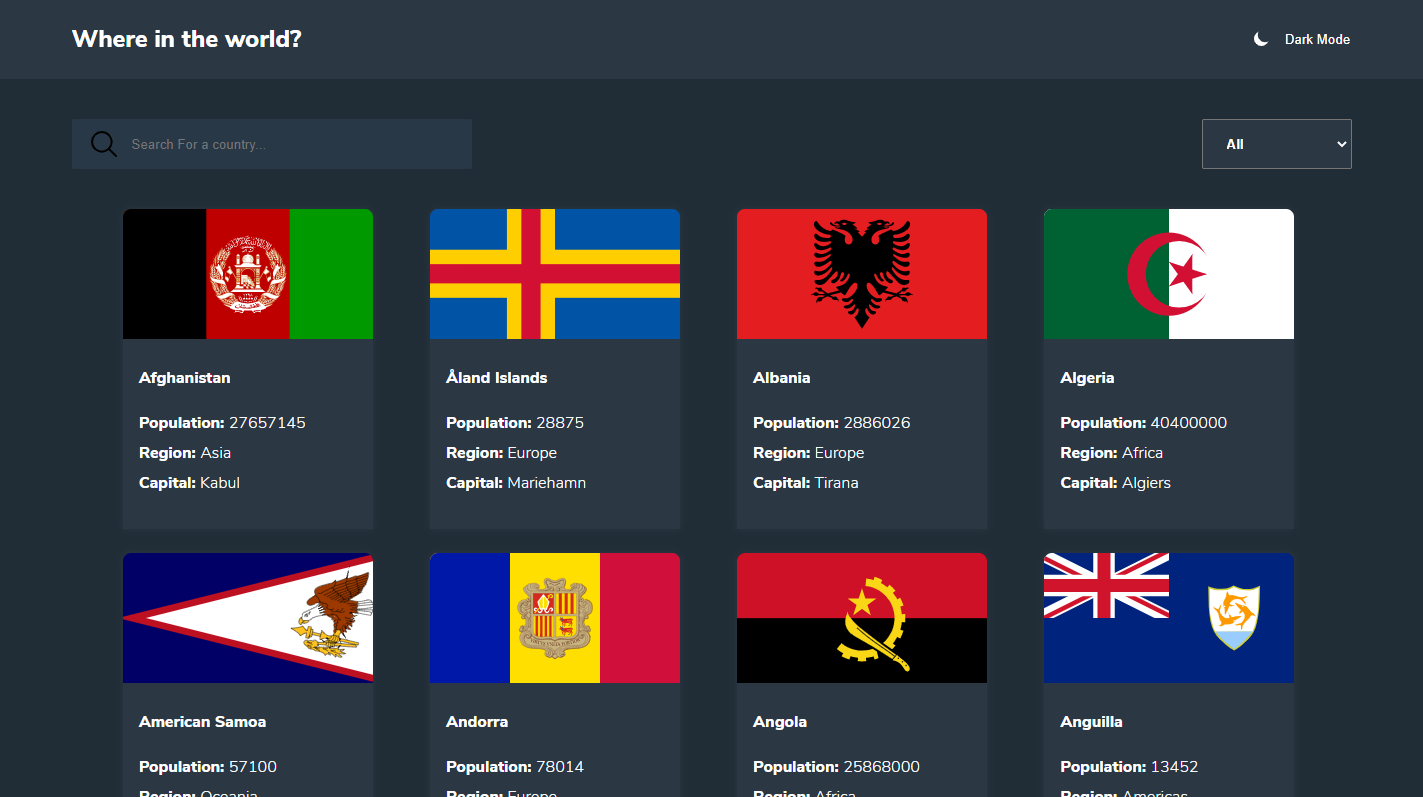Click population value 40400000

click(1189, 423)
